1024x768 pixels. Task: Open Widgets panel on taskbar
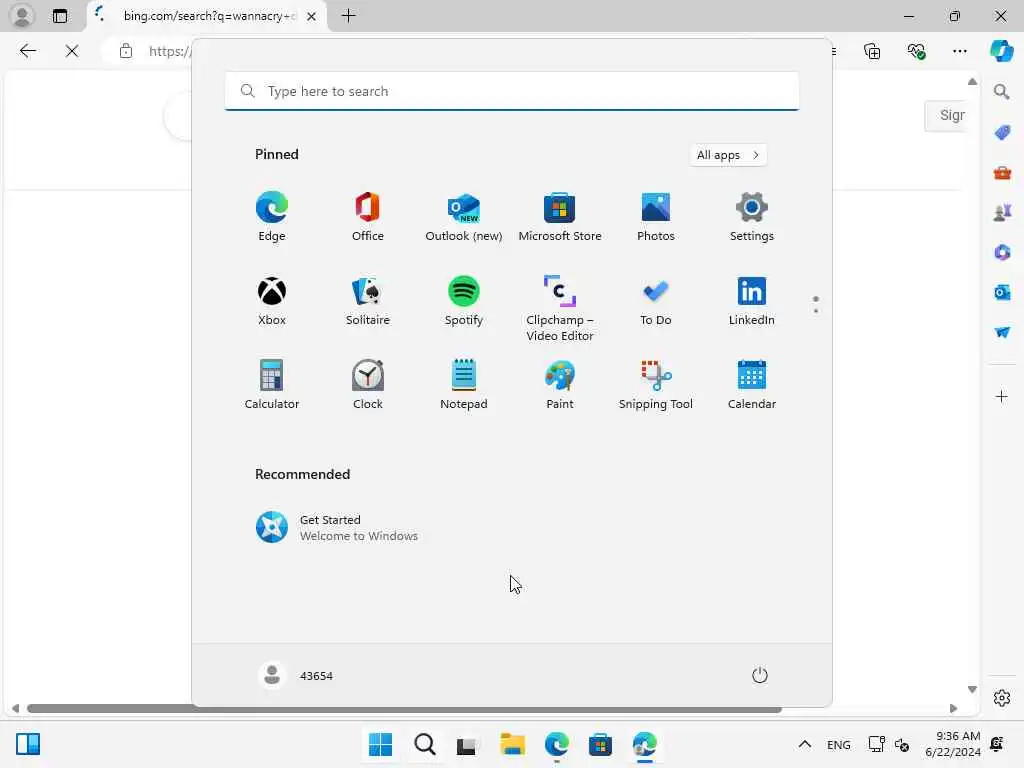point(28,744)
